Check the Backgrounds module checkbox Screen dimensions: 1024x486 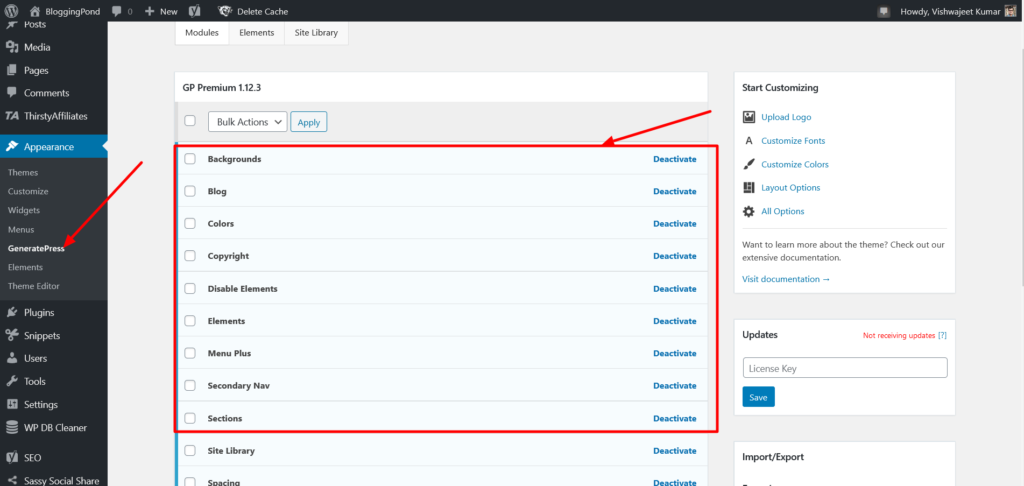tap(190, 159)
